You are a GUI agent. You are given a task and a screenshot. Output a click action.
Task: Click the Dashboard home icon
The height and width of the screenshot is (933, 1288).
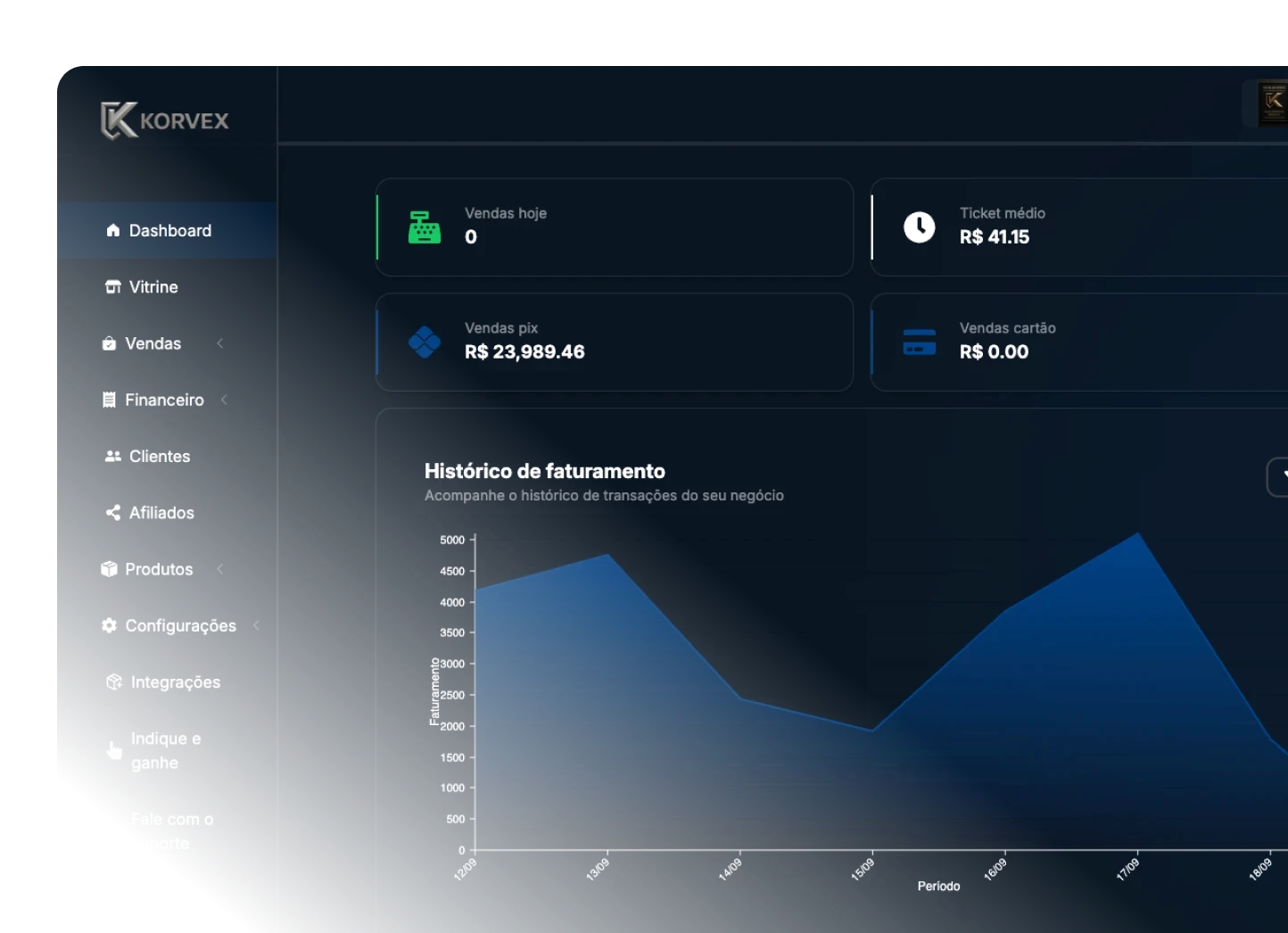coord(112,230)
